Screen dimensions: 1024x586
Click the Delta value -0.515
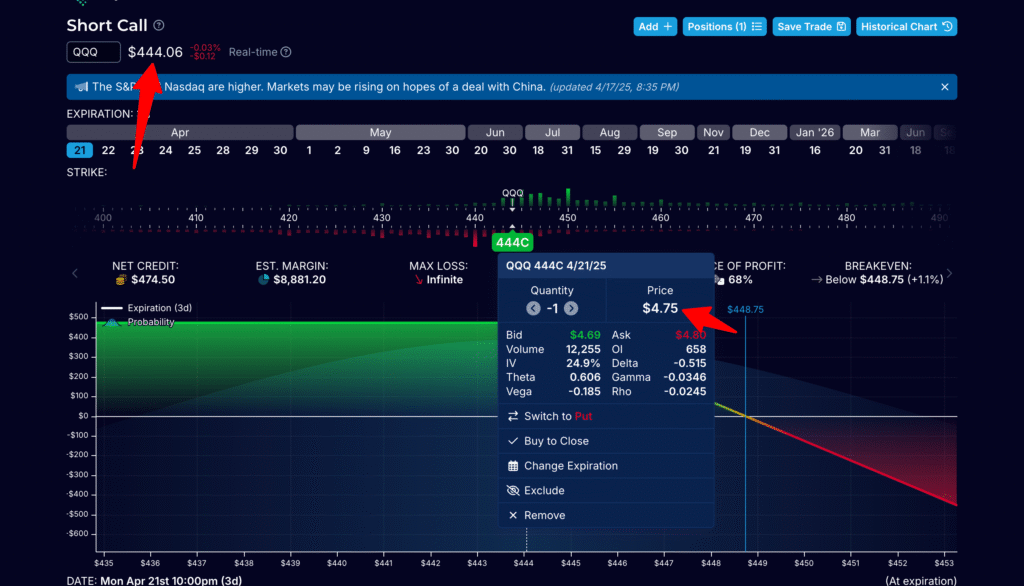coord(691,363)
